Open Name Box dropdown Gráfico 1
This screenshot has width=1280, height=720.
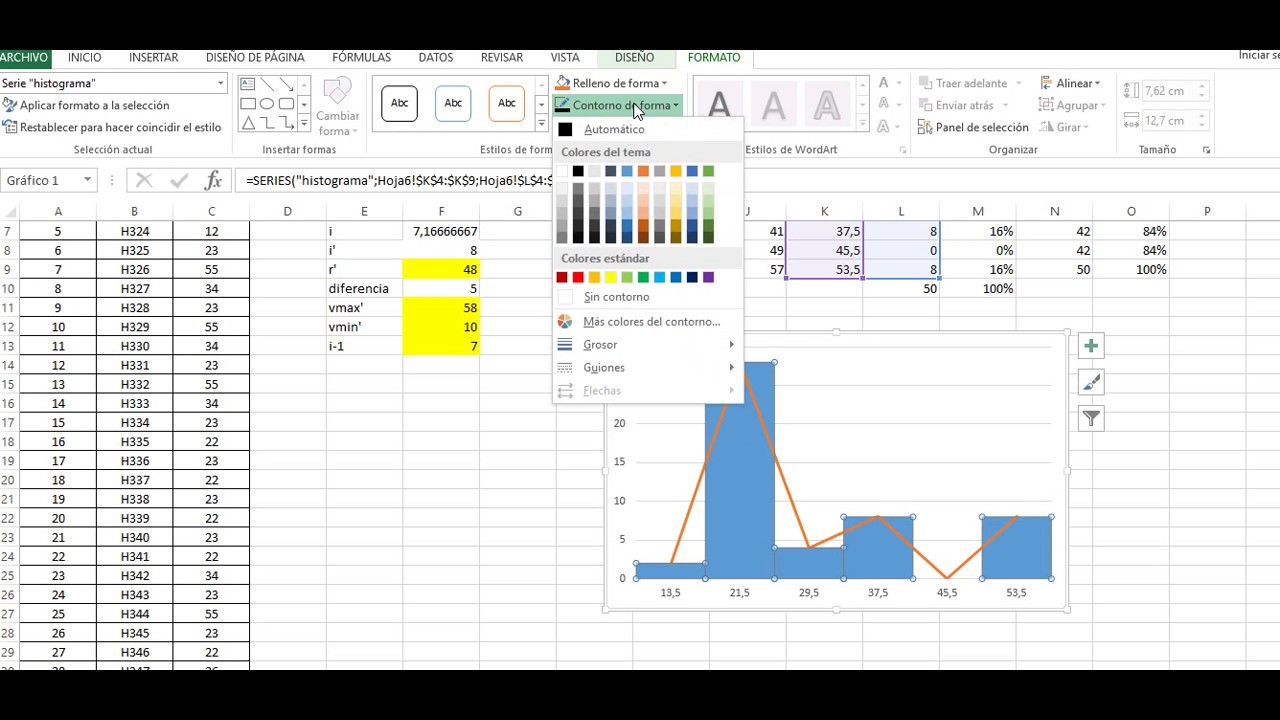coord(88,181)
